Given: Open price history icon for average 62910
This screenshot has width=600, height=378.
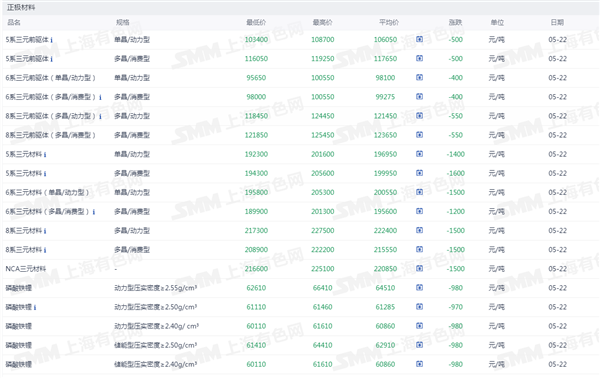Looking at the screenshot, I should [419, 345].
